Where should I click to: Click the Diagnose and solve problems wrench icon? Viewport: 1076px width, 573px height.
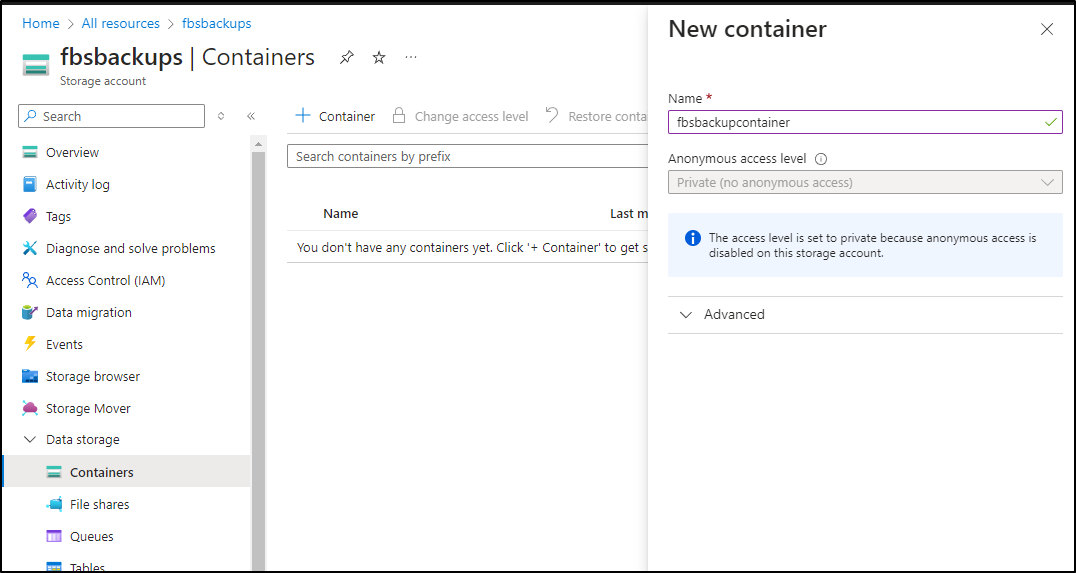click(x=30, y=248)
